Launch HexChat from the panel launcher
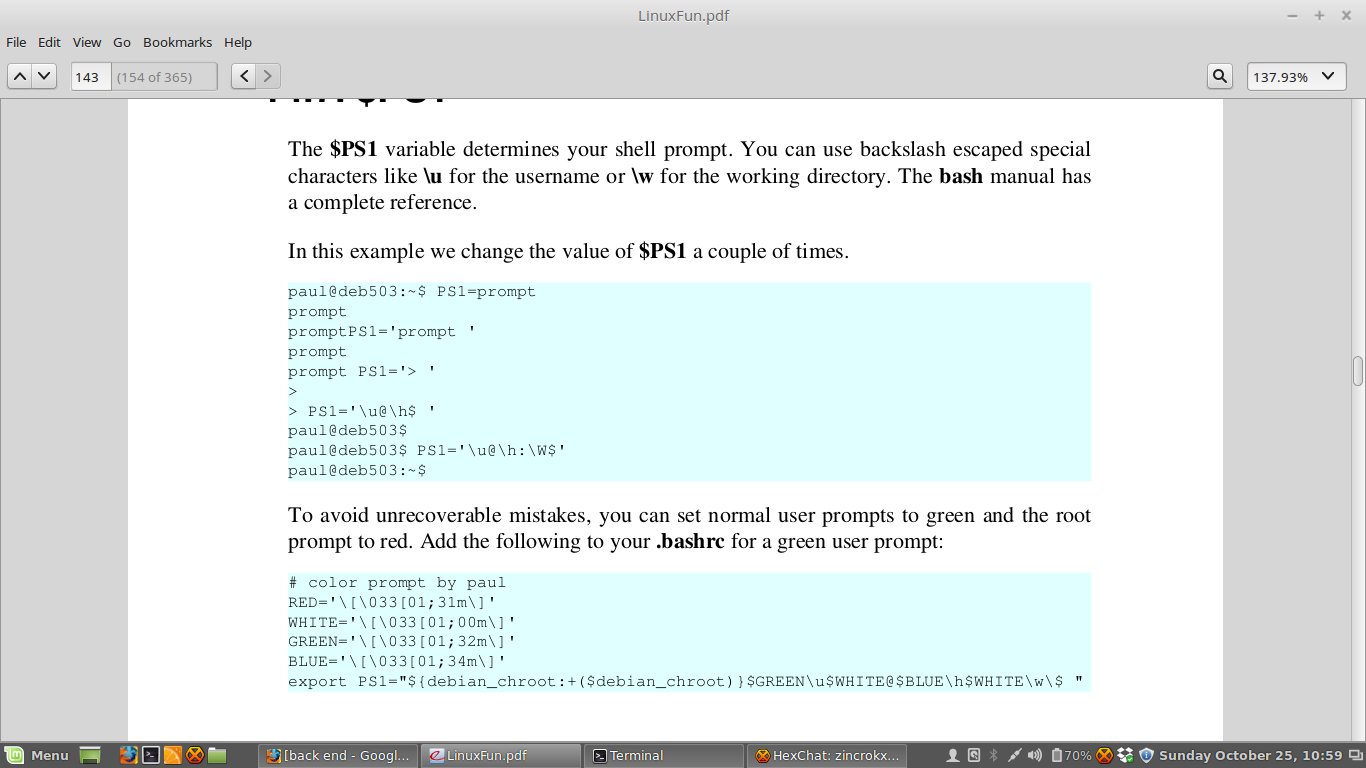The height and width of the screenshot is (768, 1366). coord(195,755)
